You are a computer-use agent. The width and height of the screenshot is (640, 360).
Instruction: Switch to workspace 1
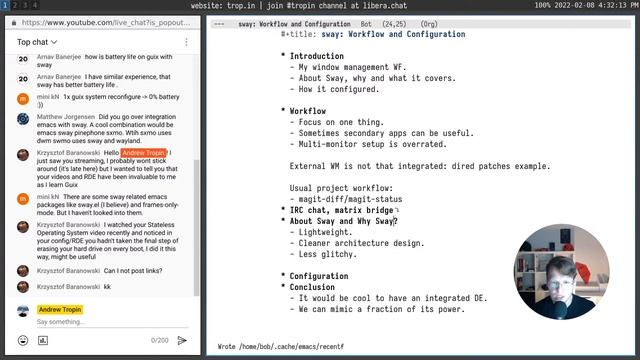(x=5, y=5)
